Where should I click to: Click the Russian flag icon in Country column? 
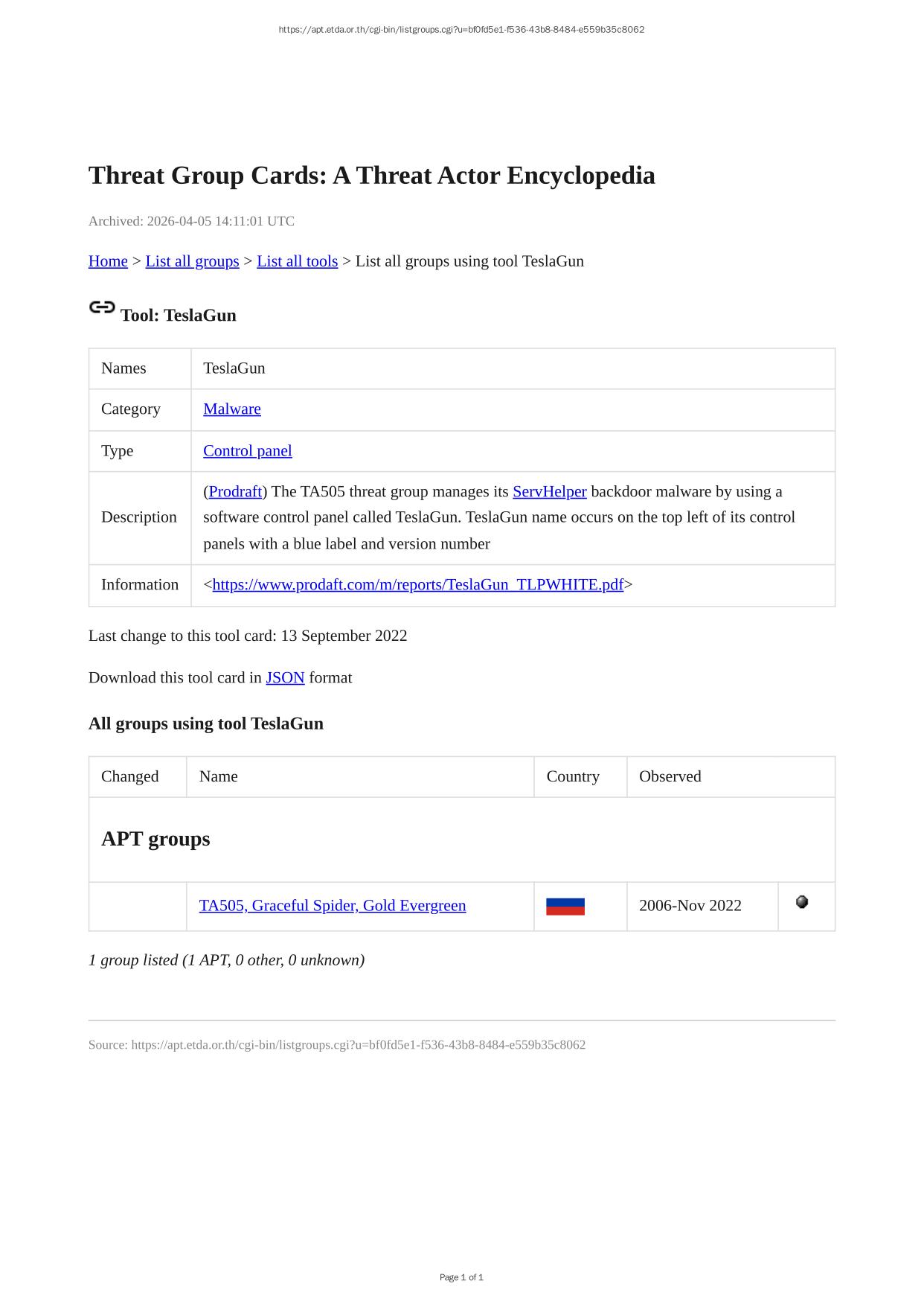[565, 906]
